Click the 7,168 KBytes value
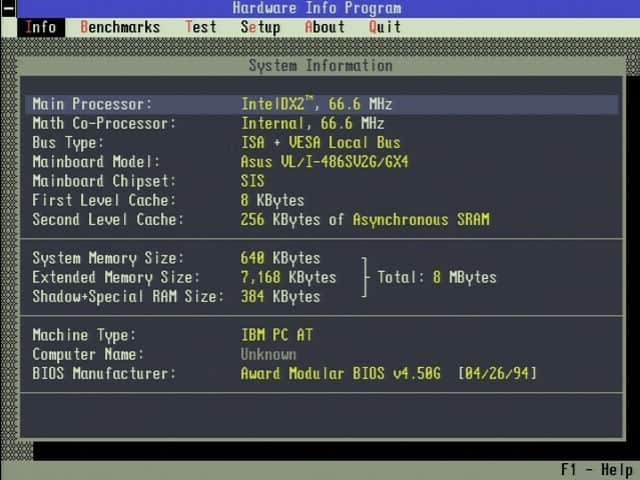The width and height of the screenshot is (640, 480). [288, 278]
